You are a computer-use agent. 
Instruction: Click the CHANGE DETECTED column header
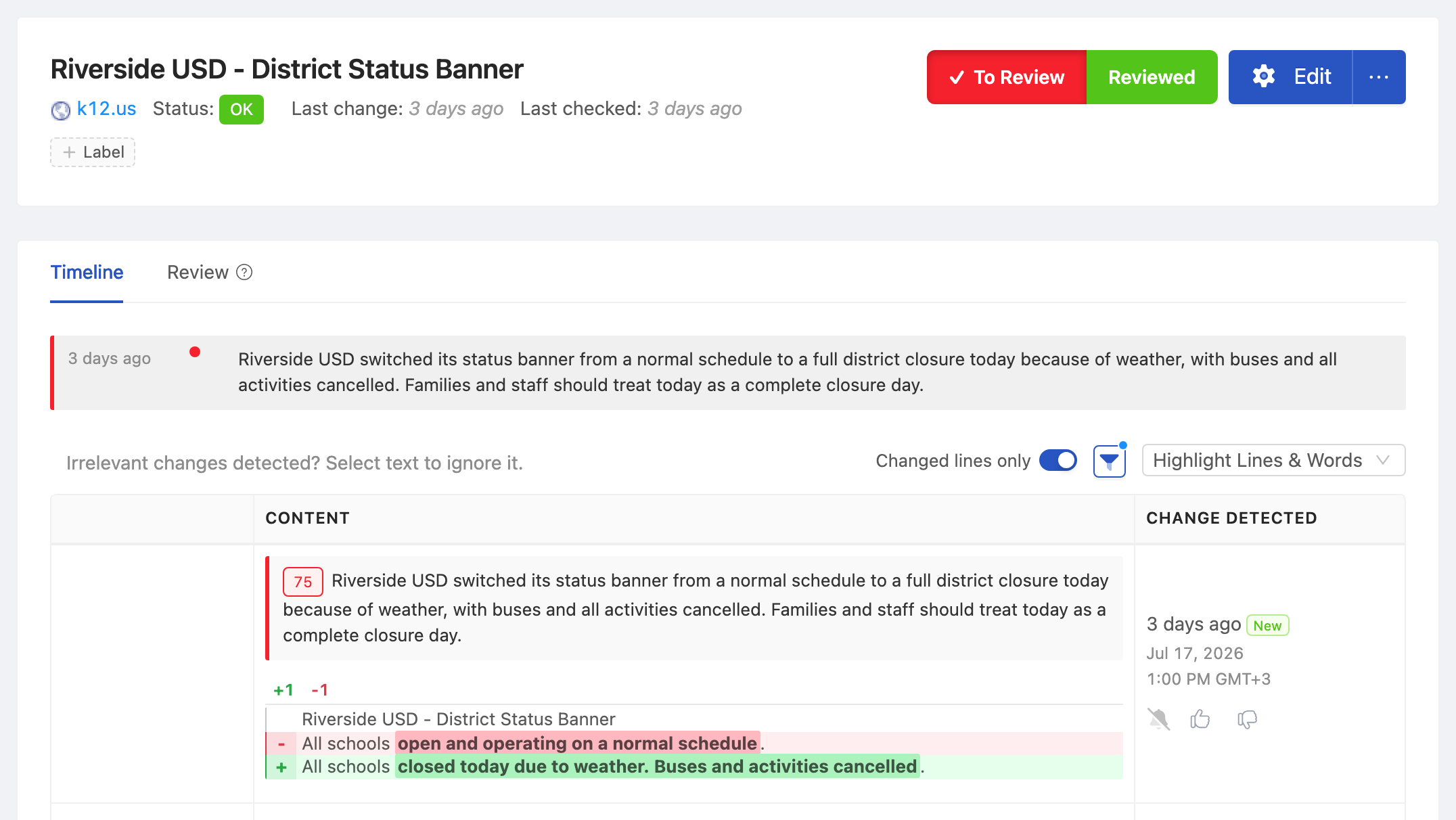[1231, 518]
